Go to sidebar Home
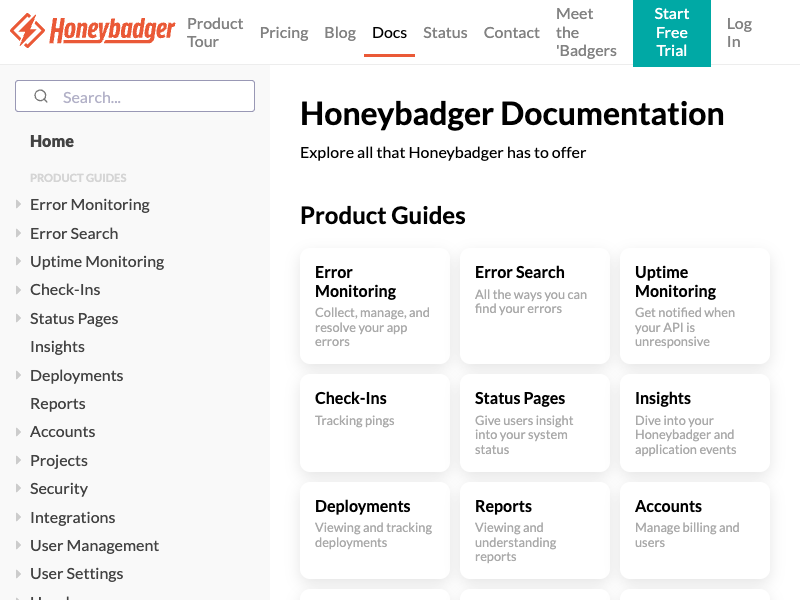 tap(52, 141)
